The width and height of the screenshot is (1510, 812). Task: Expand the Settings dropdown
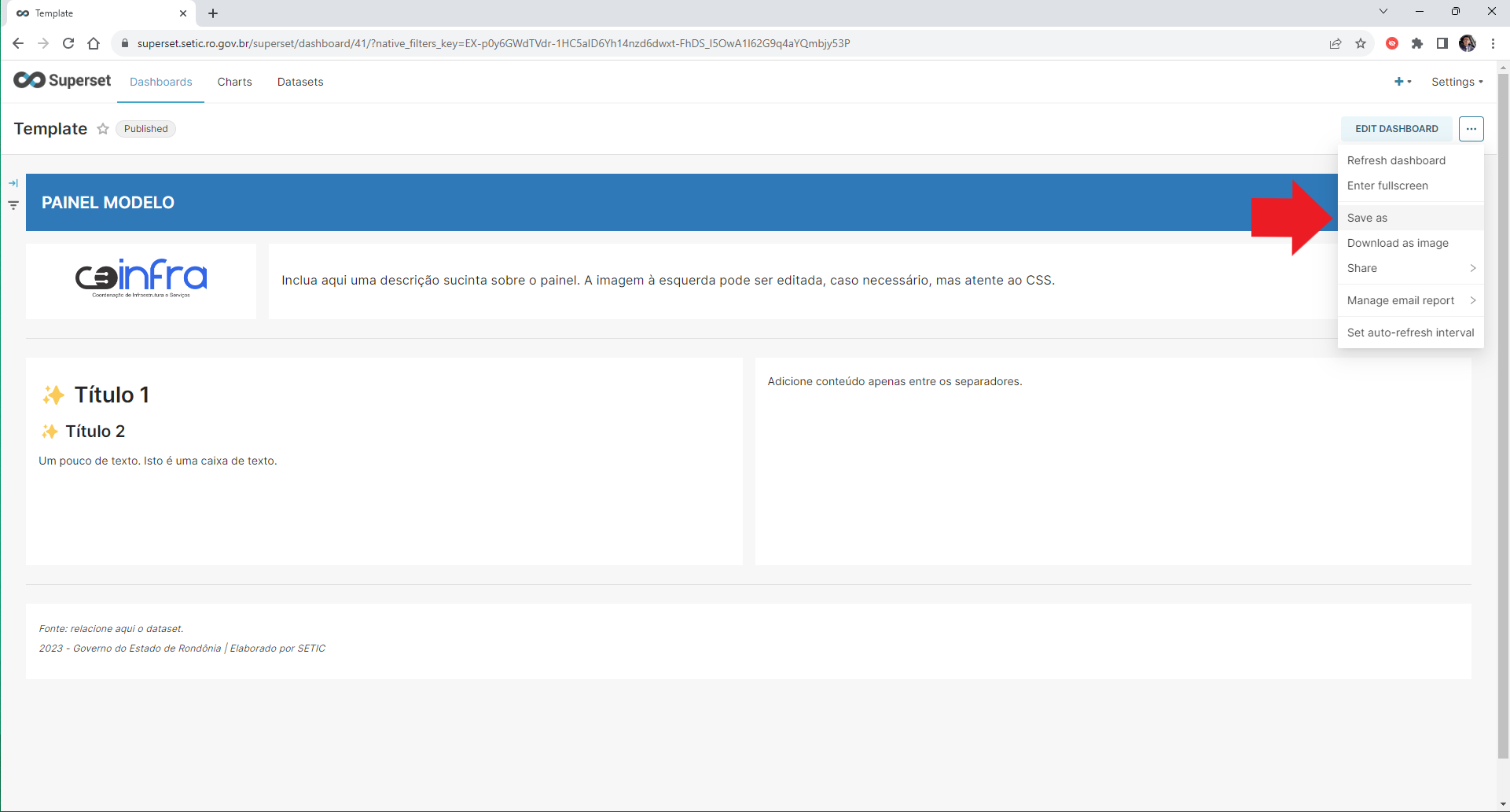[1457, 82]
